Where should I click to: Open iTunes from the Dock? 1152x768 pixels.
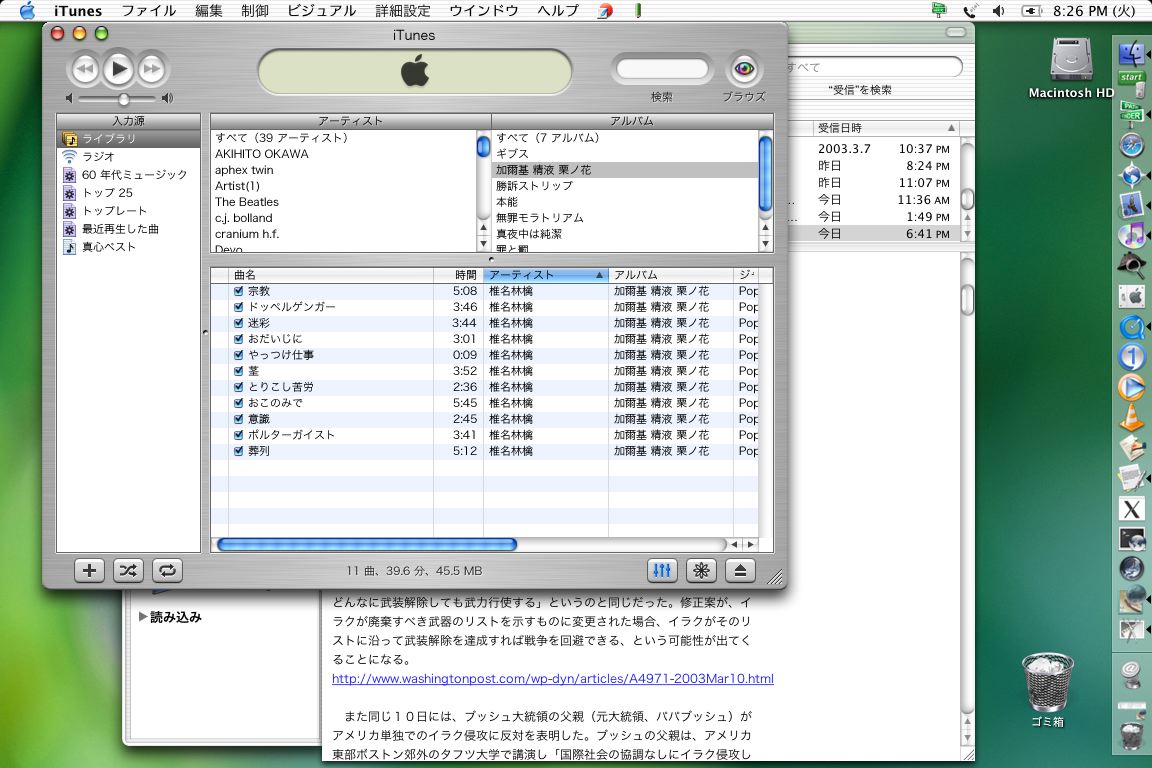point(1131,235)
